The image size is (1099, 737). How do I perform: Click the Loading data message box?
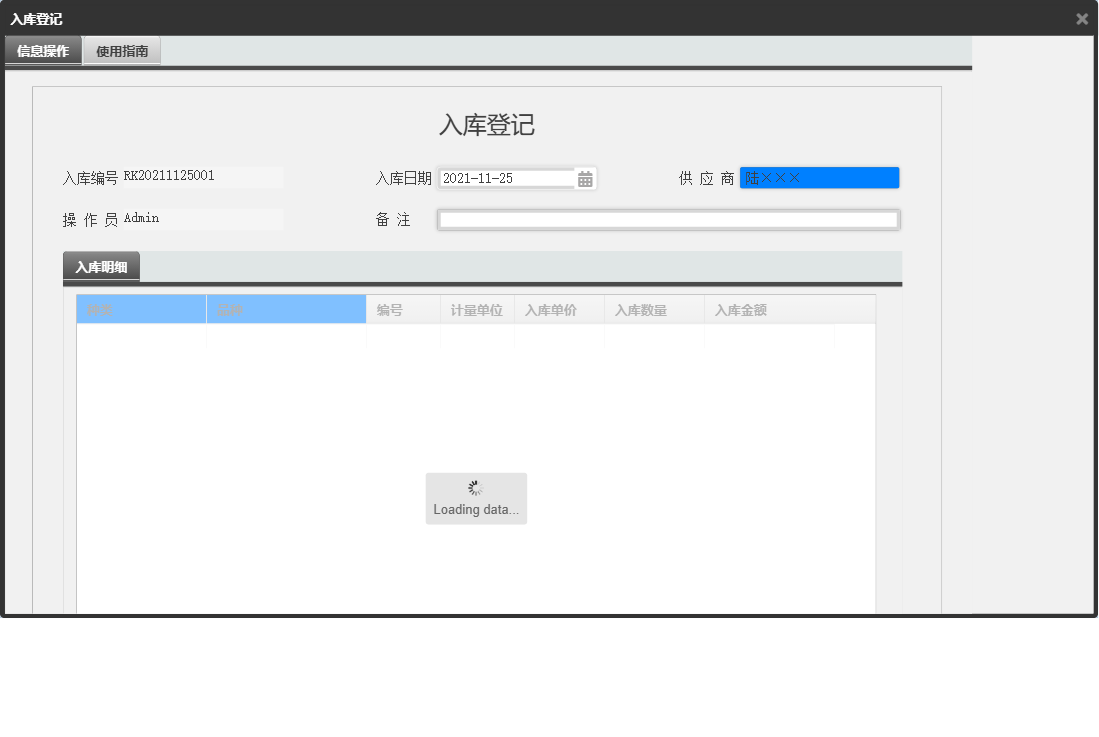pyautogui.click(x=476, y=498)
